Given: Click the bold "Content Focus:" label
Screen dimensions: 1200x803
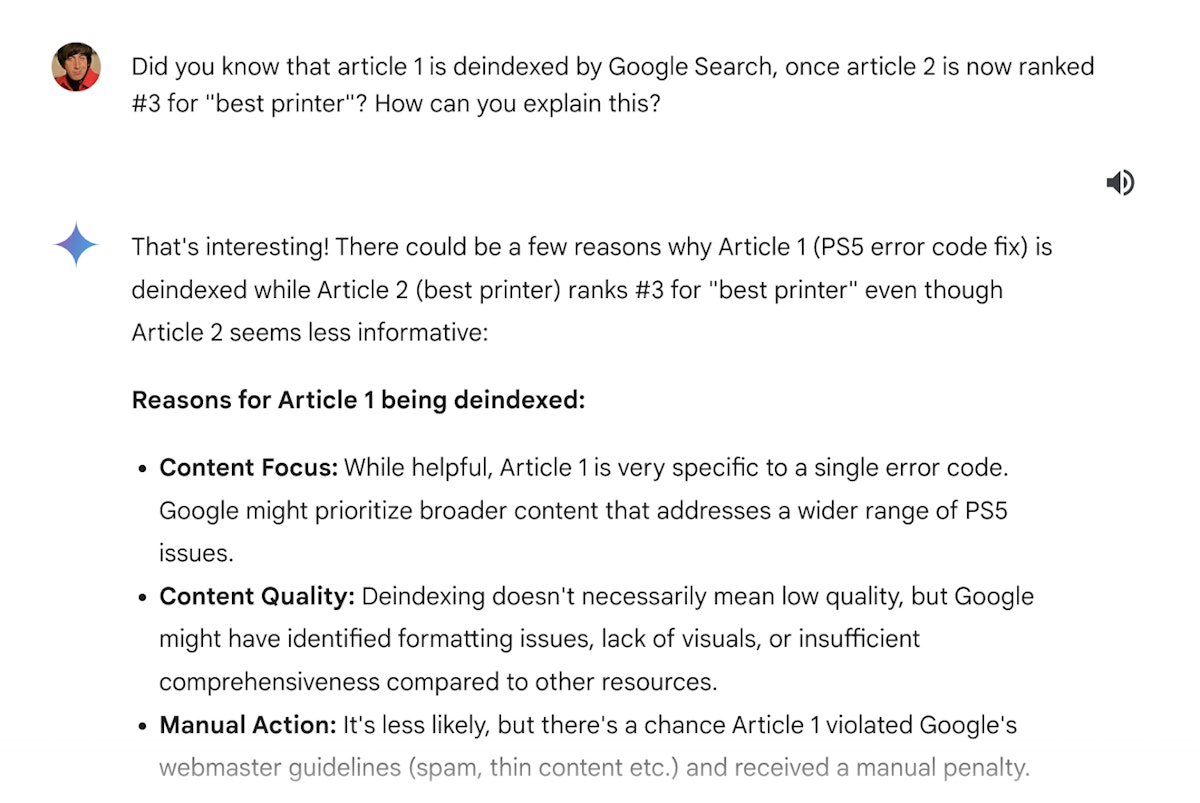Looking at the screenshot, I should (249, 467).
